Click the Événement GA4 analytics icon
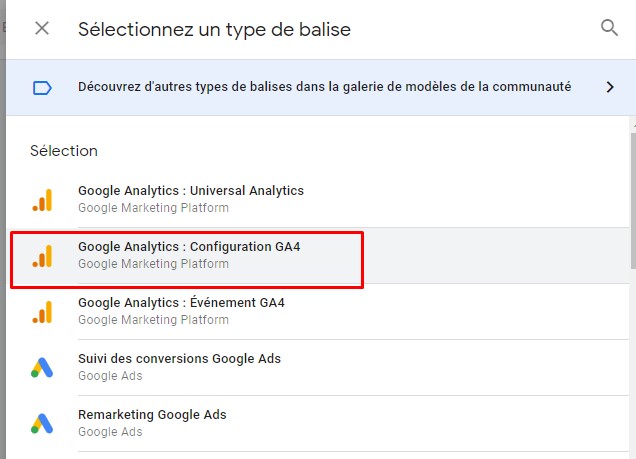This screenshot has width=636, height=459. coord(42,312)
